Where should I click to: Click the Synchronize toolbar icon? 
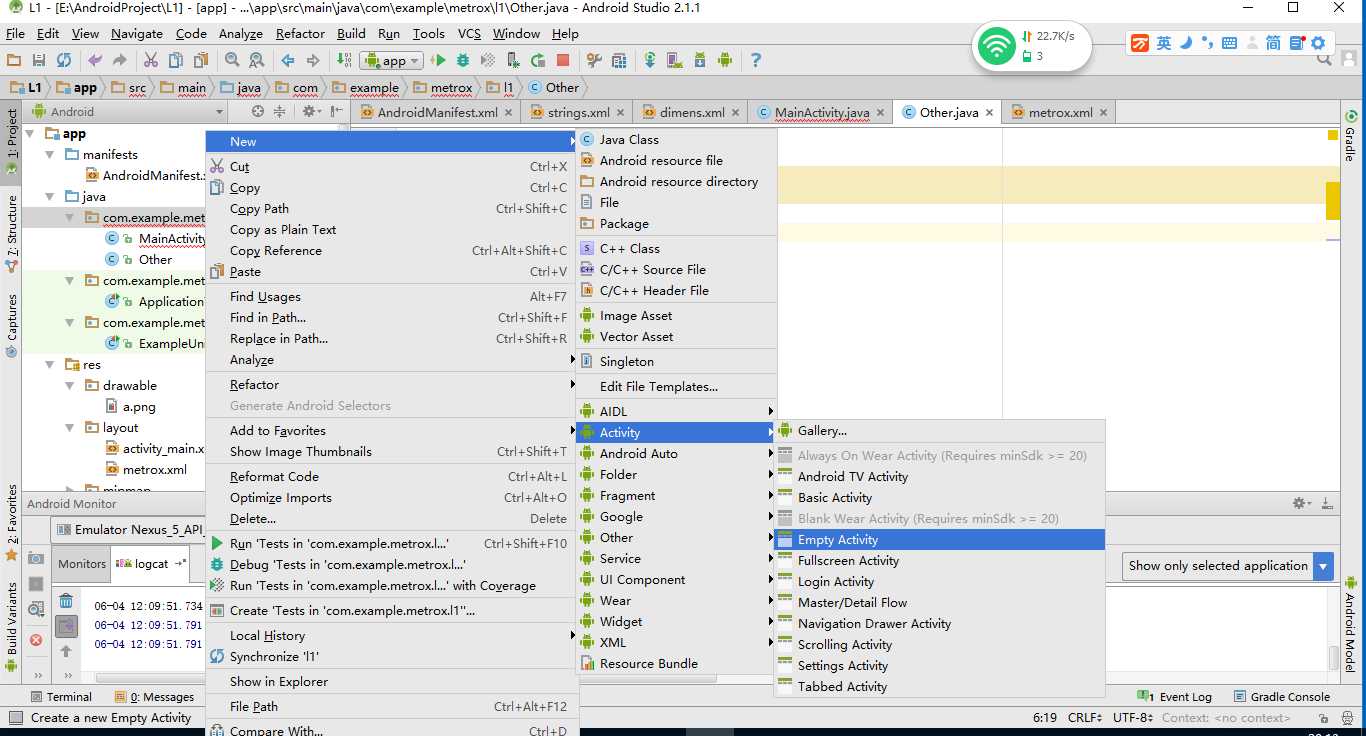click(x=64, y=60)
